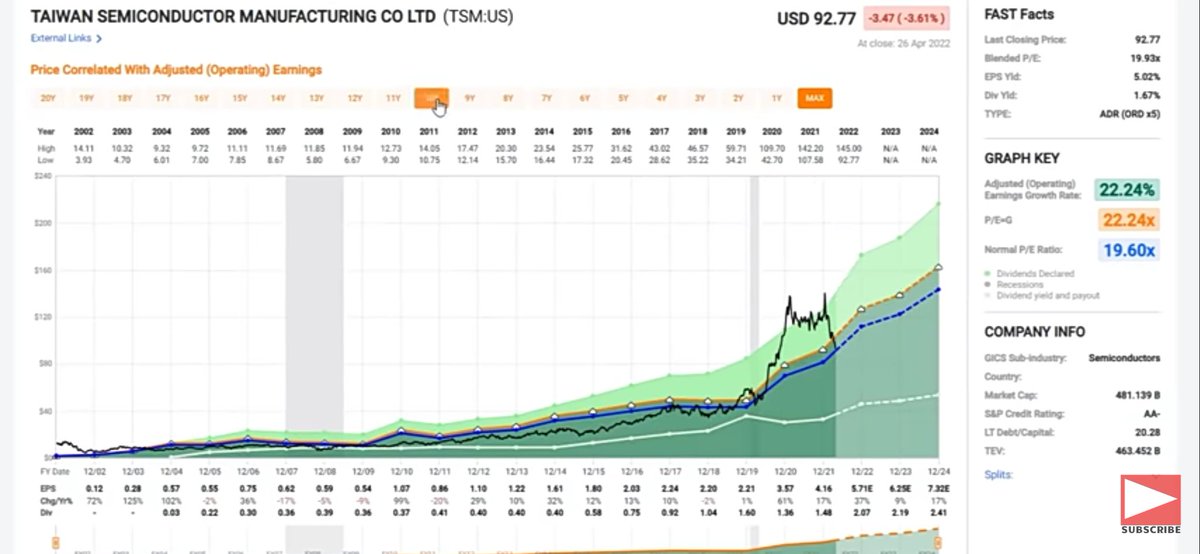Image resolution: width=1200 pixels, height=554 pixels.
Task: Open the Splits link in Company Info
Action: [999, 474]
